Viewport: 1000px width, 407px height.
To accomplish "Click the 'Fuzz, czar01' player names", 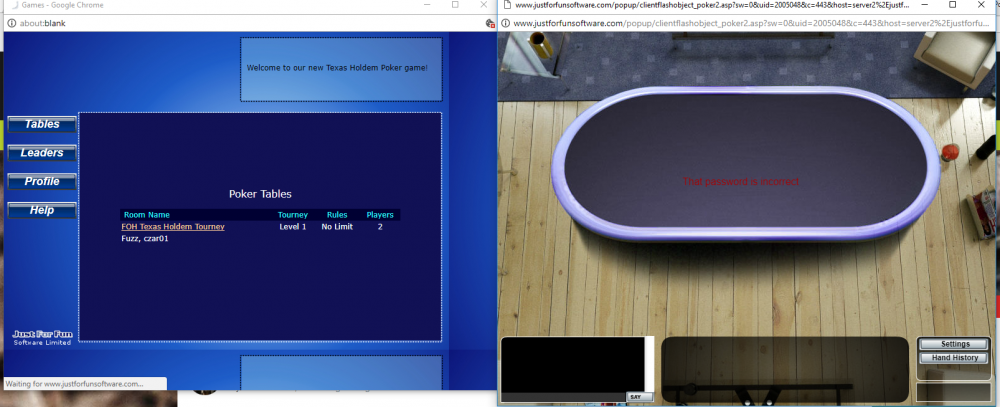I will 145,239.
